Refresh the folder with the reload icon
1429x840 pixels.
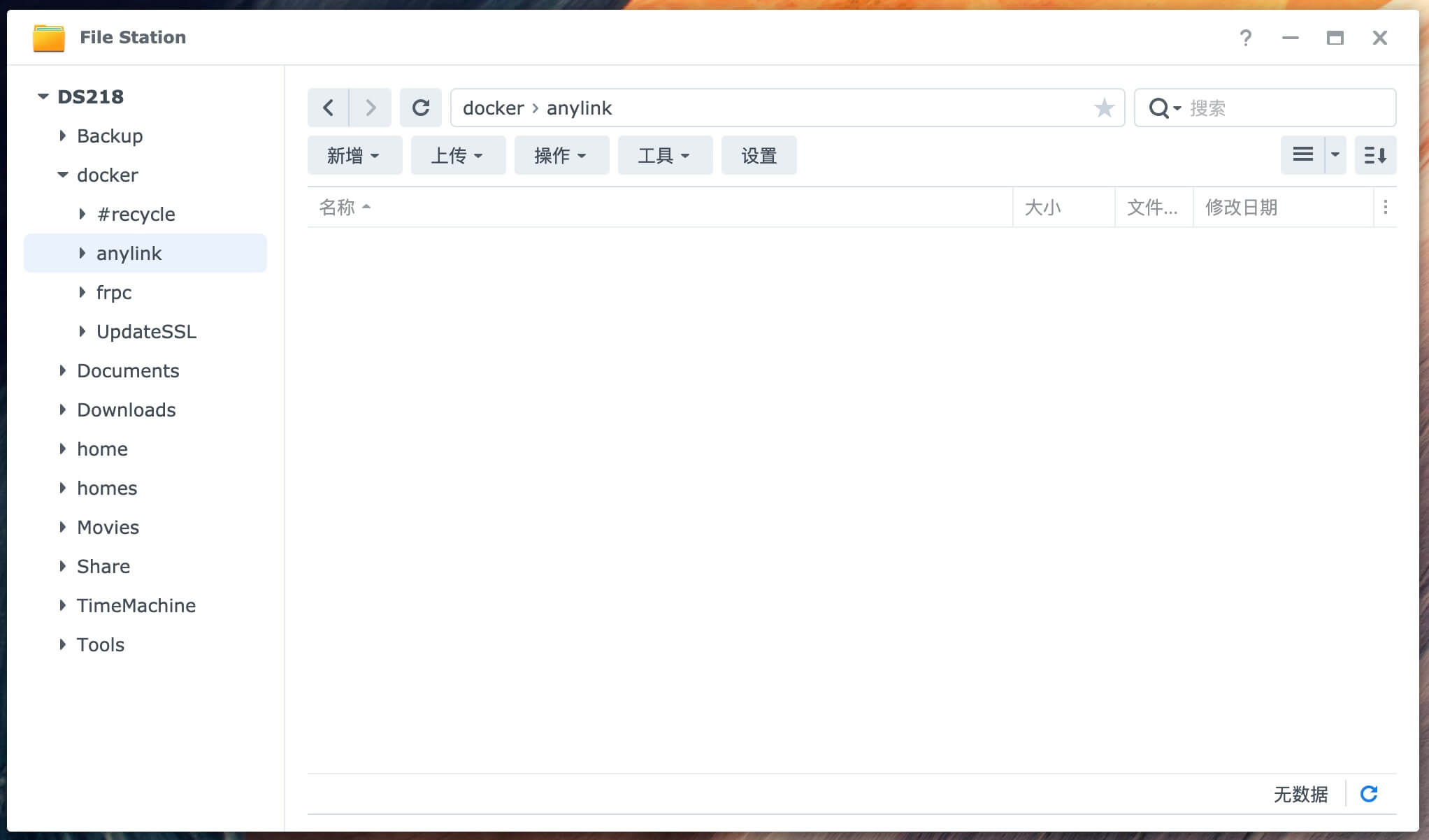click(421, 108)
